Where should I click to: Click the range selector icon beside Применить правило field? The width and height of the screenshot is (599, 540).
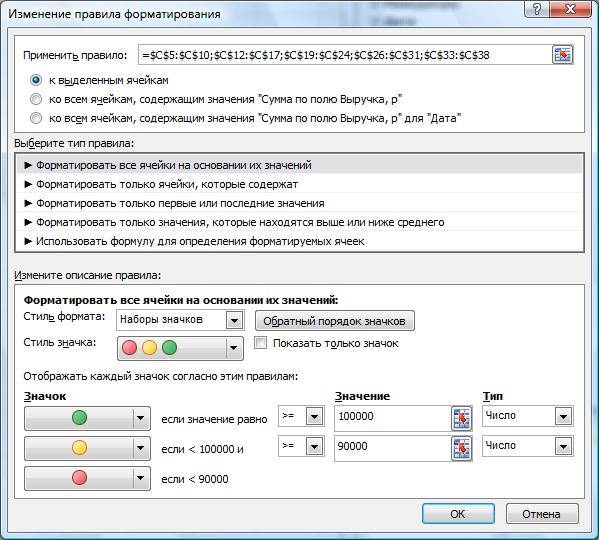coord(562,55)
